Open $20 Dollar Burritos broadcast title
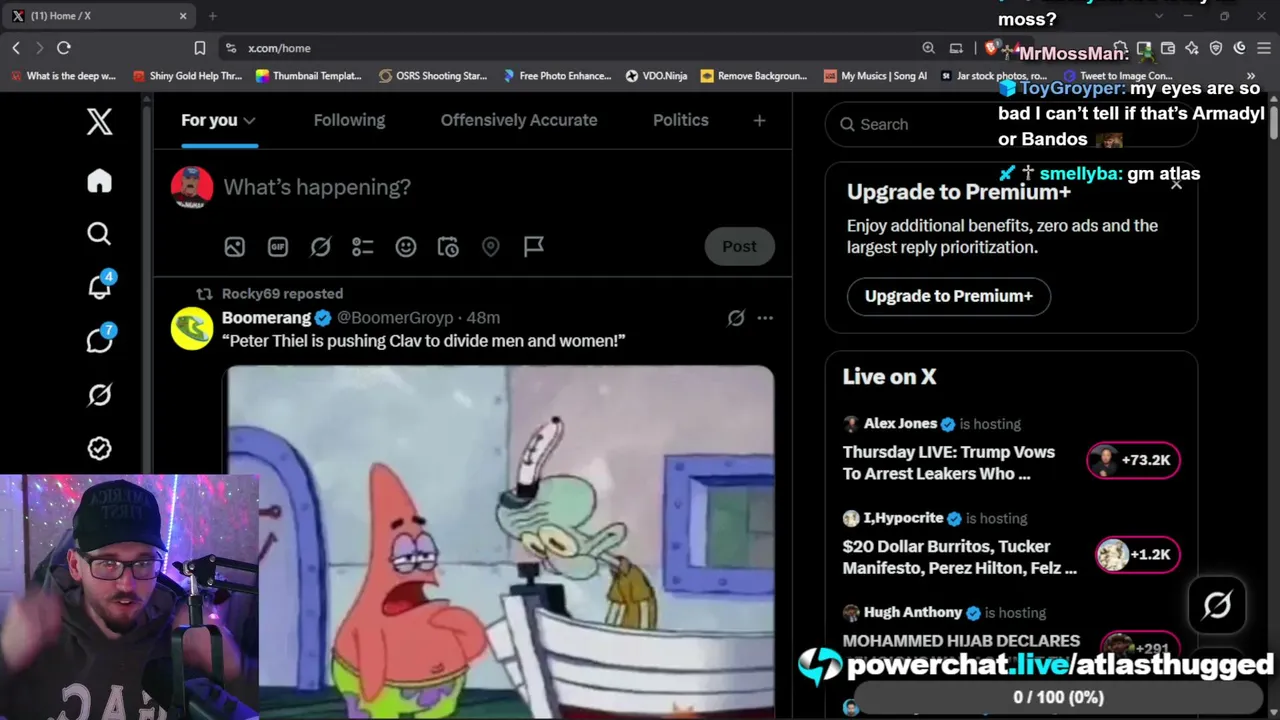1280x720 pixels. click(x=959, y=557)
